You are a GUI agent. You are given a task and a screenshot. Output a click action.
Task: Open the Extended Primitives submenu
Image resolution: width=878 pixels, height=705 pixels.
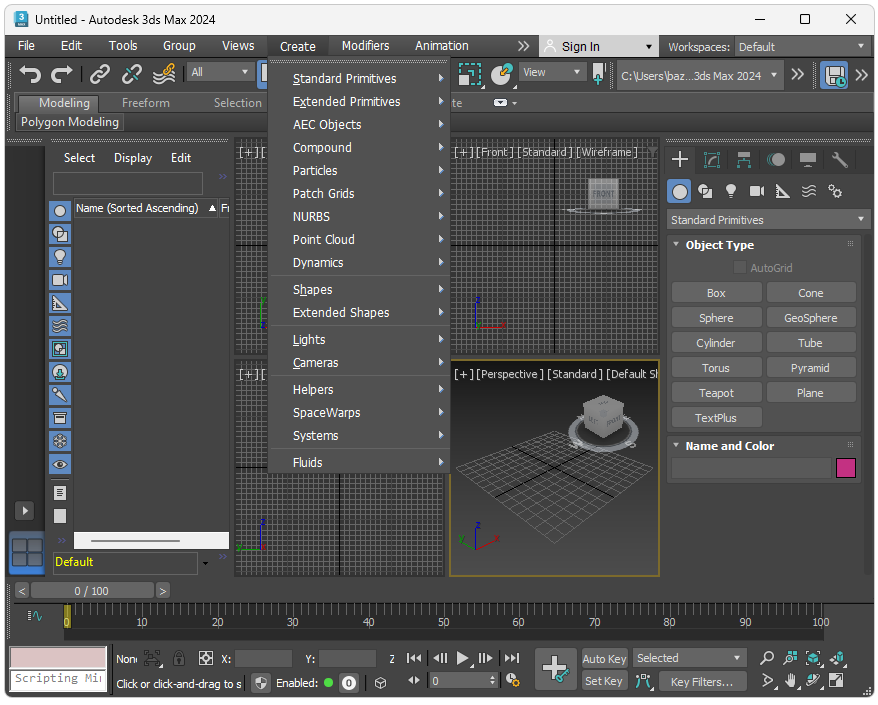pos(360,101)
